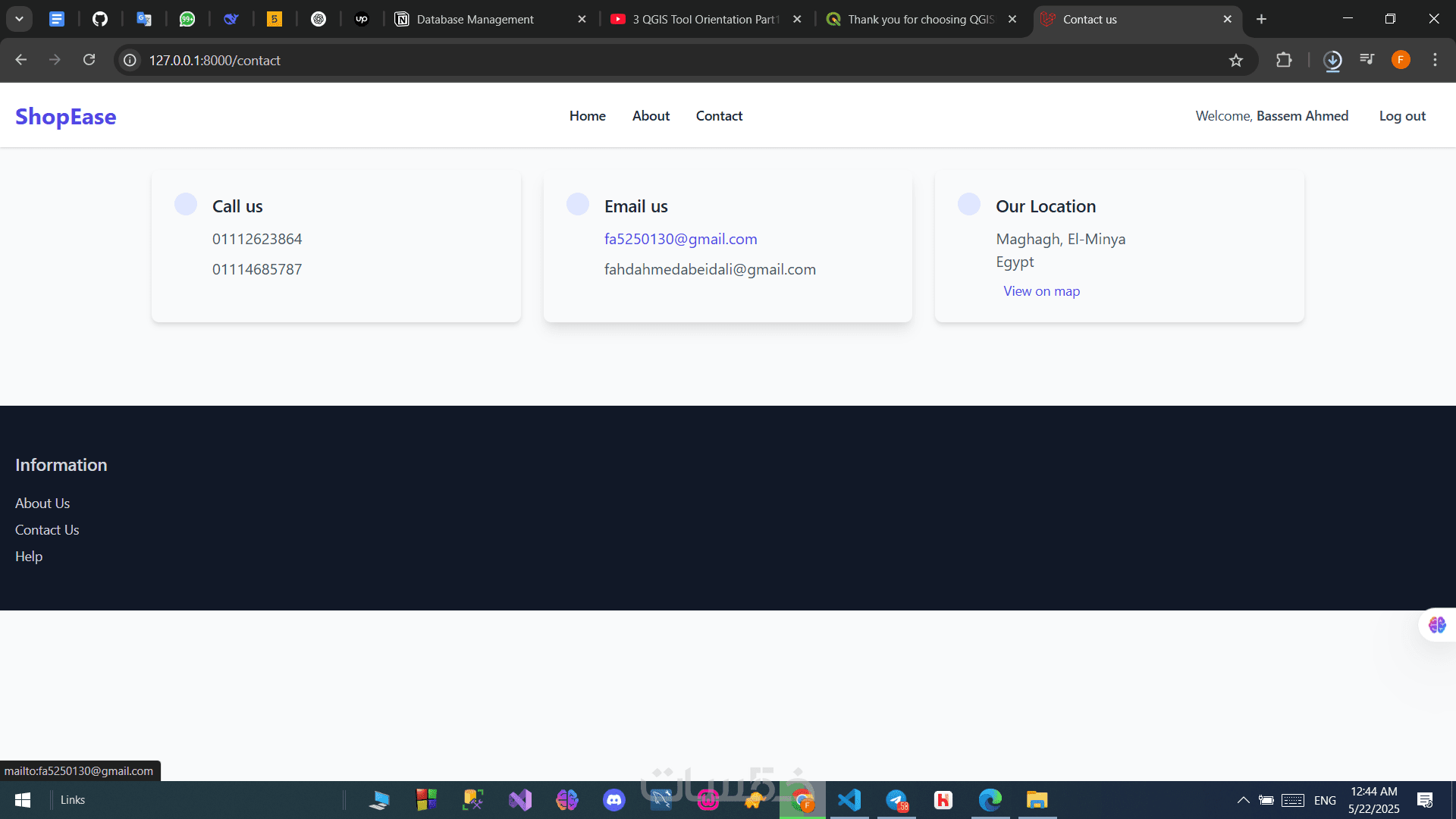Open the pinned GitHub tab
The image size is (1456, 819).
click(x=100, y=19)
